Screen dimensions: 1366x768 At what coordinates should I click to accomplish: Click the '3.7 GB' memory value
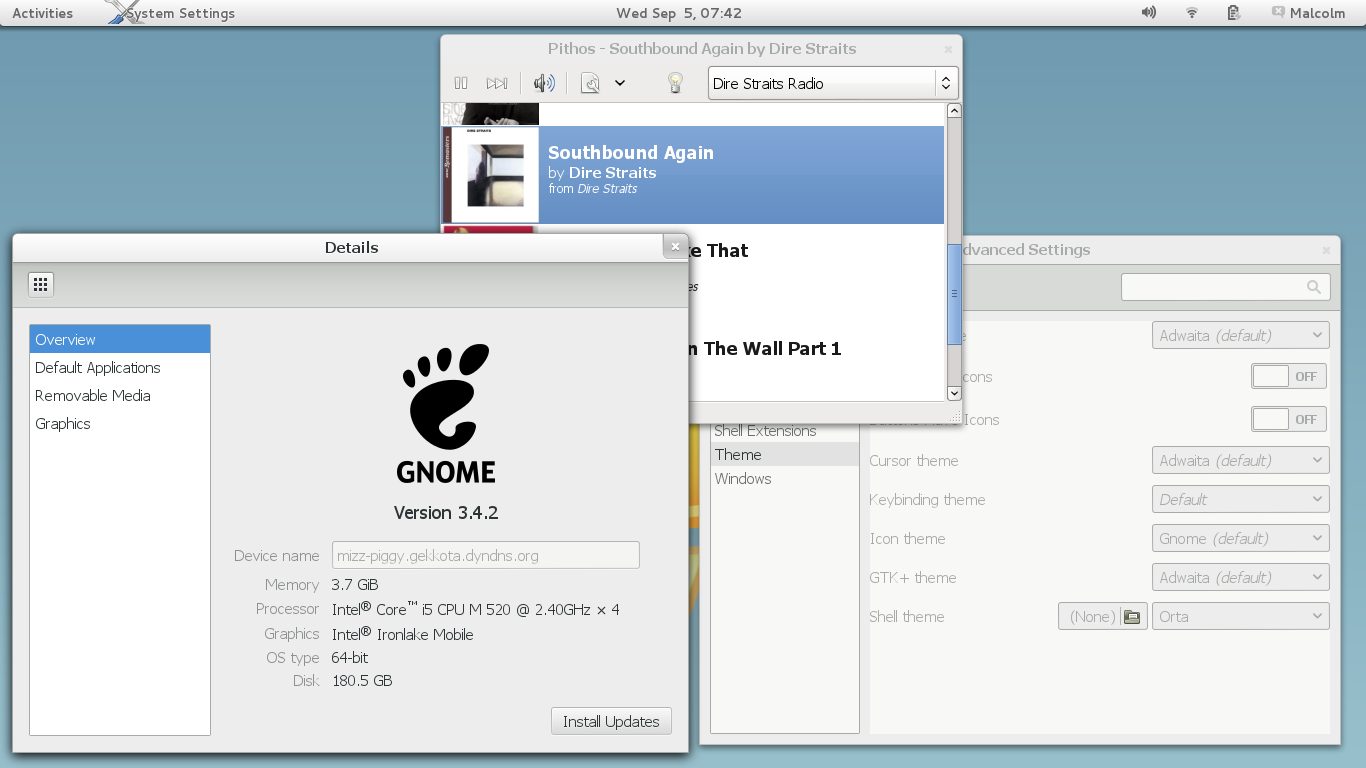(355, 584)
